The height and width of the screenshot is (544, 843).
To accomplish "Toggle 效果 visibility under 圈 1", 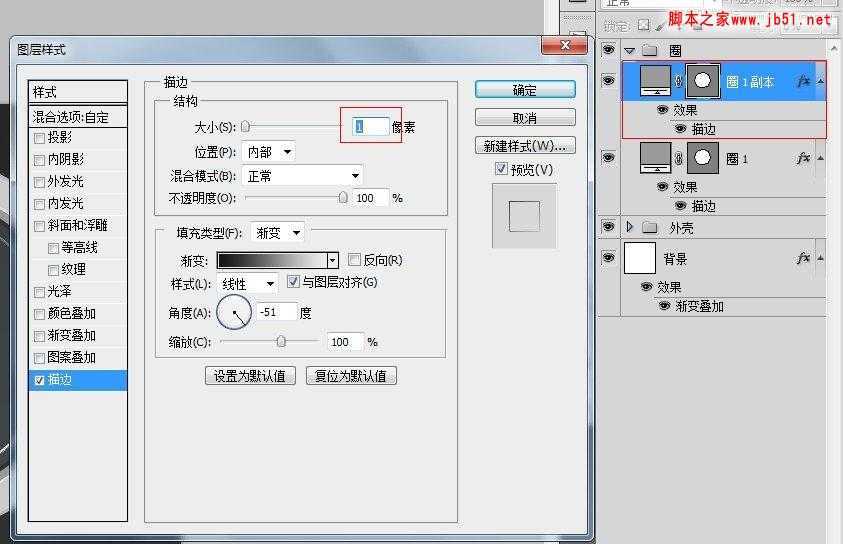I will 662,187.
